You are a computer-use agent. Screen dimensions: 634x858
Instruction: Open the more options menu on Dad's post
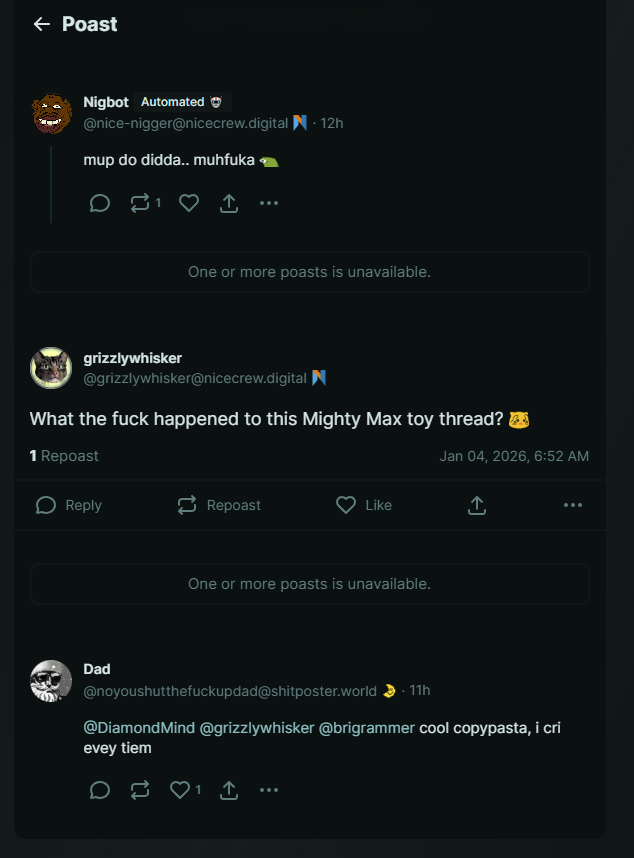[269, 790]
